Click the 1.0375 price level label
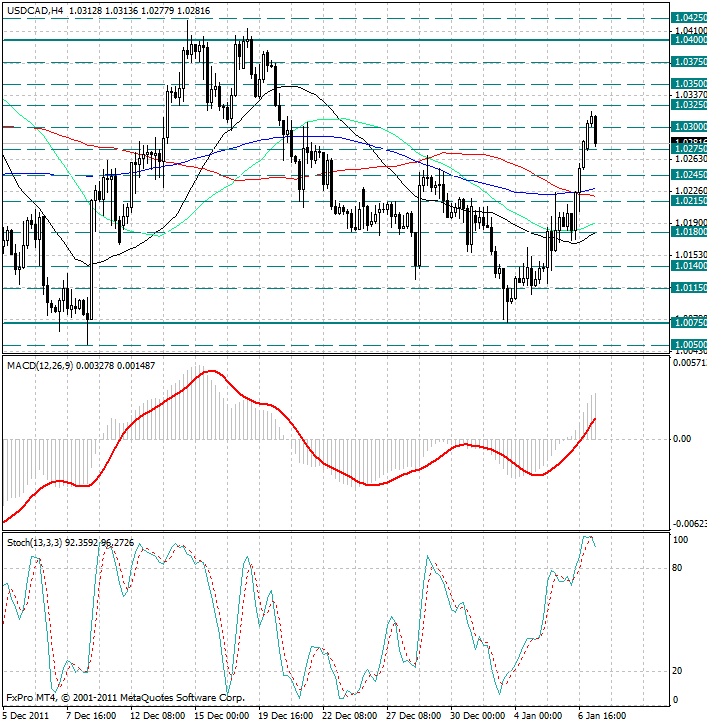Screen dimensions: 707x723 pos(689,62)
